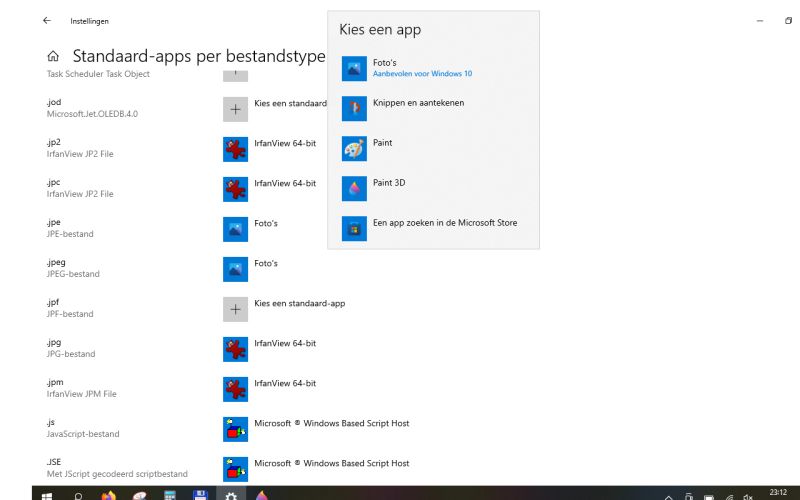Click the .jpf extension label
Viewport: 800px width, 500px height.
click(x=53, y=302)
